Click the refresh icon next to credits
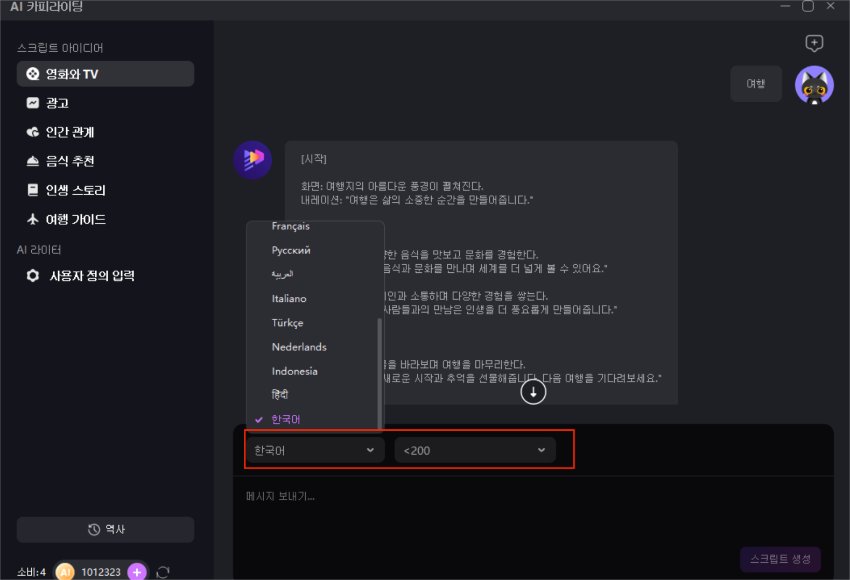Viewport: 850px width, 580px height. [x=163, y=571]
